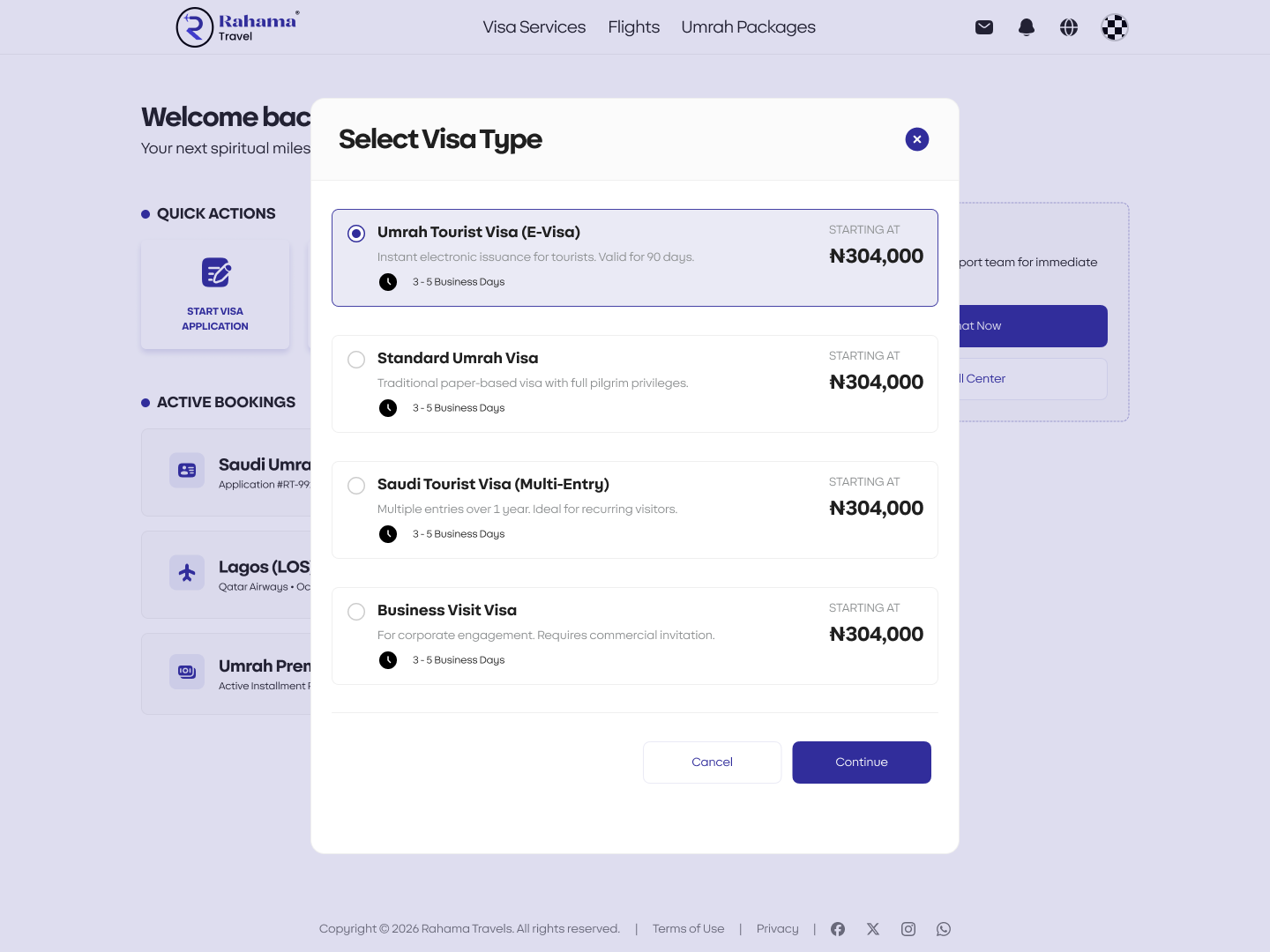This screenshot has height=952, width=1270.
Task: Open the Flights menu
Action: 634,27
